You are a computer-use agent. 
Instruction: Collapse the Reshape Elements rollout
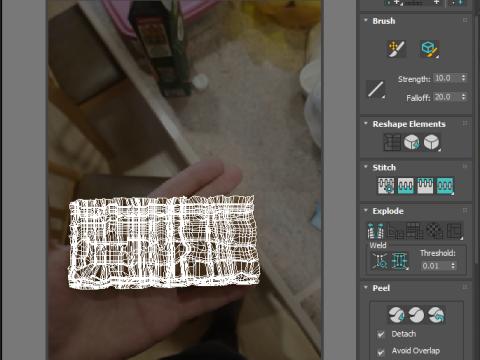pyautogui.click(x=366, y=124)
